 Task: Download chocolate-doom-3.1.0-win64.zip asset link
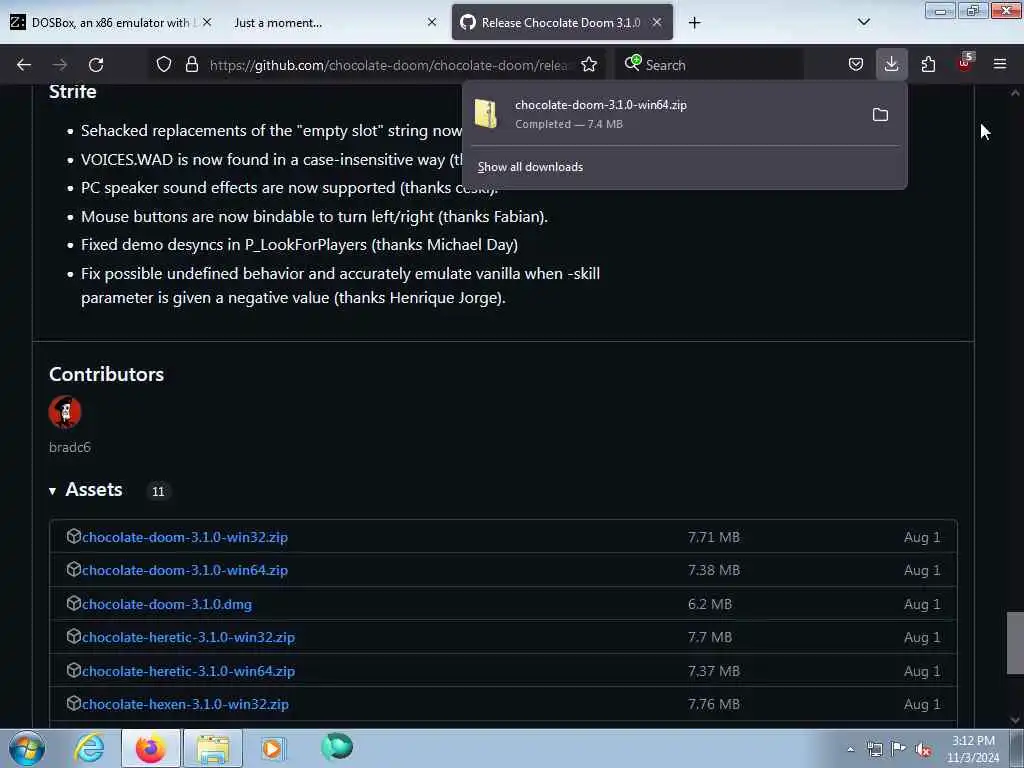coord(185,570)
